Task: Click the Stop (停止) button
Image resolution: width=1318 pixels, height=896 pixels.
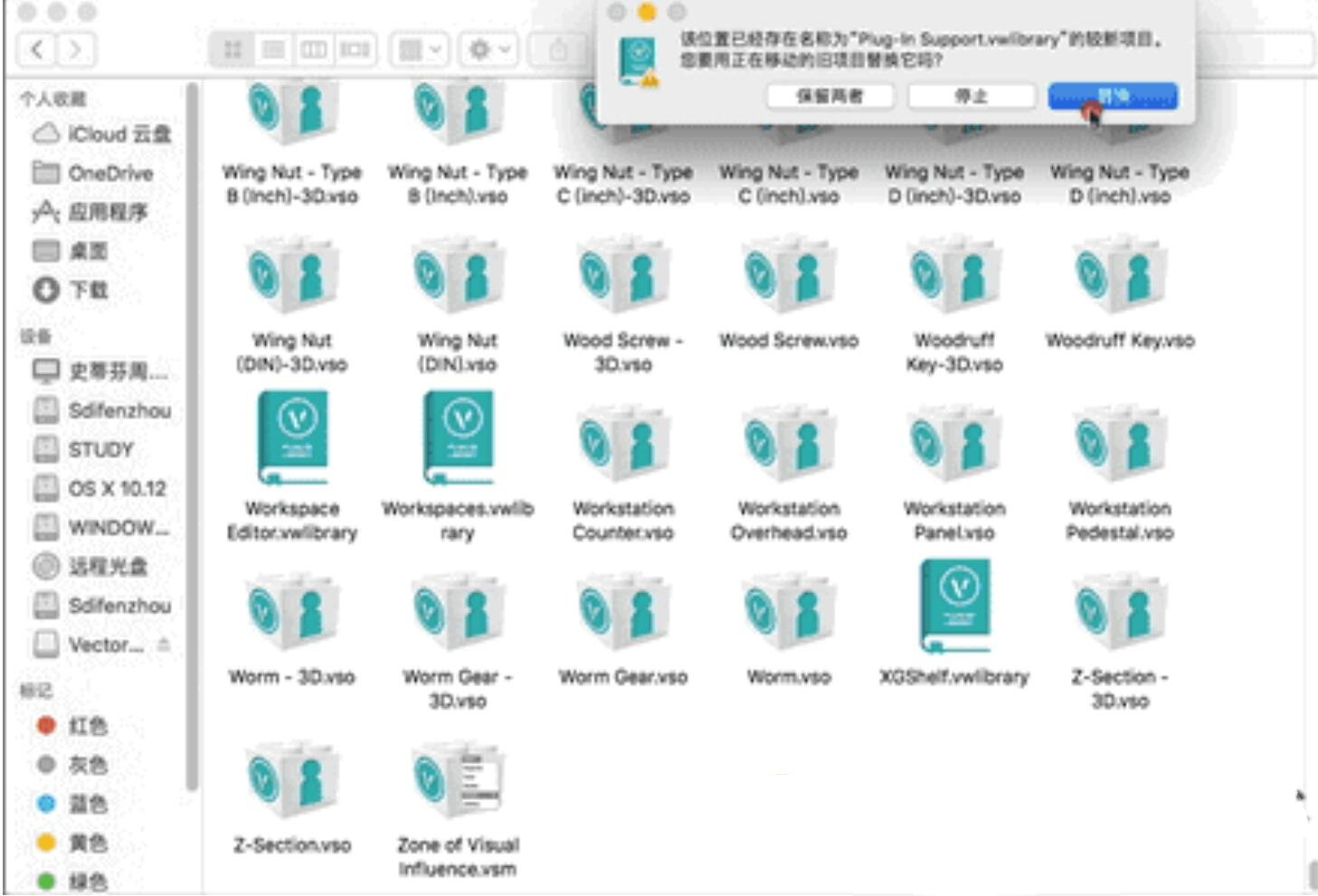Action: (971, 96)
